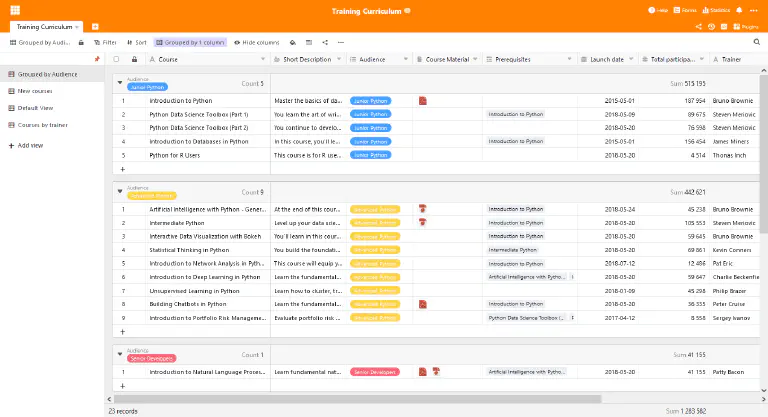Screen dimensions: 768x417
Task: Open the file in Building Chatbots row
Action: tap(423, 304)
